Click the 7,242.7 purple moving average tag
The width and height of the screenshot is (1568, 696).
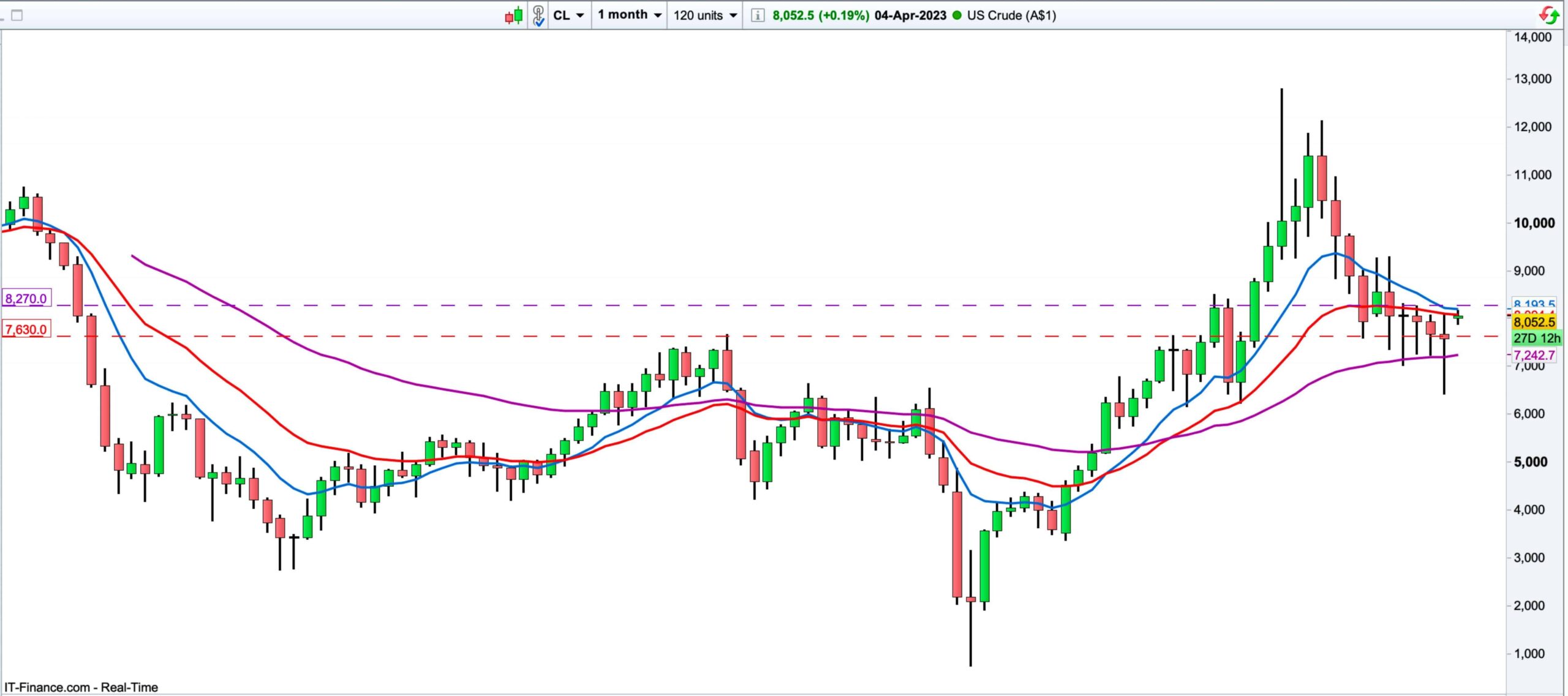(1534, 355)
